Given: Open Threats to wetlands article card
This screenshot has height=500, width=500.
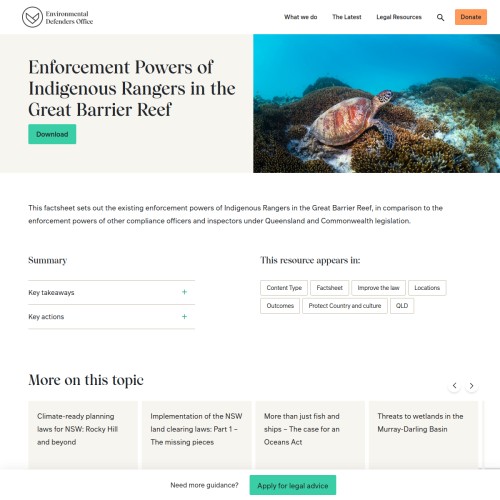Looking at the screenshot, I should [423, 435].
